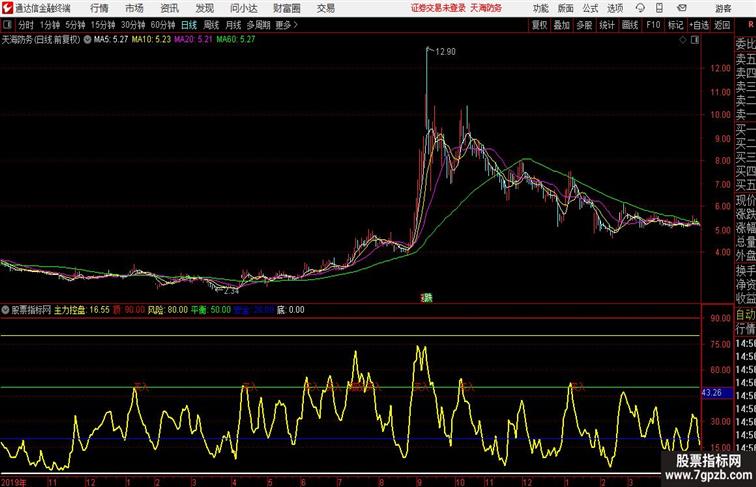Click the 天海防务 stock name in title bar
Screen dimensions: 756x487
486,8
